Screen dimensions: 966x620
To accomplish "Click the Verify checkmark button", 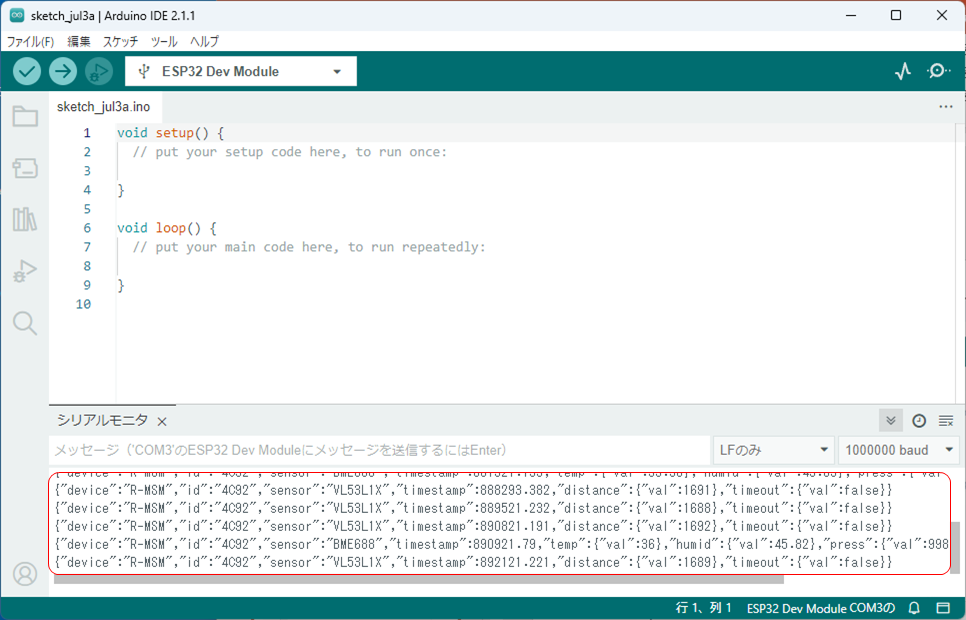I will [x=27, y=71].
